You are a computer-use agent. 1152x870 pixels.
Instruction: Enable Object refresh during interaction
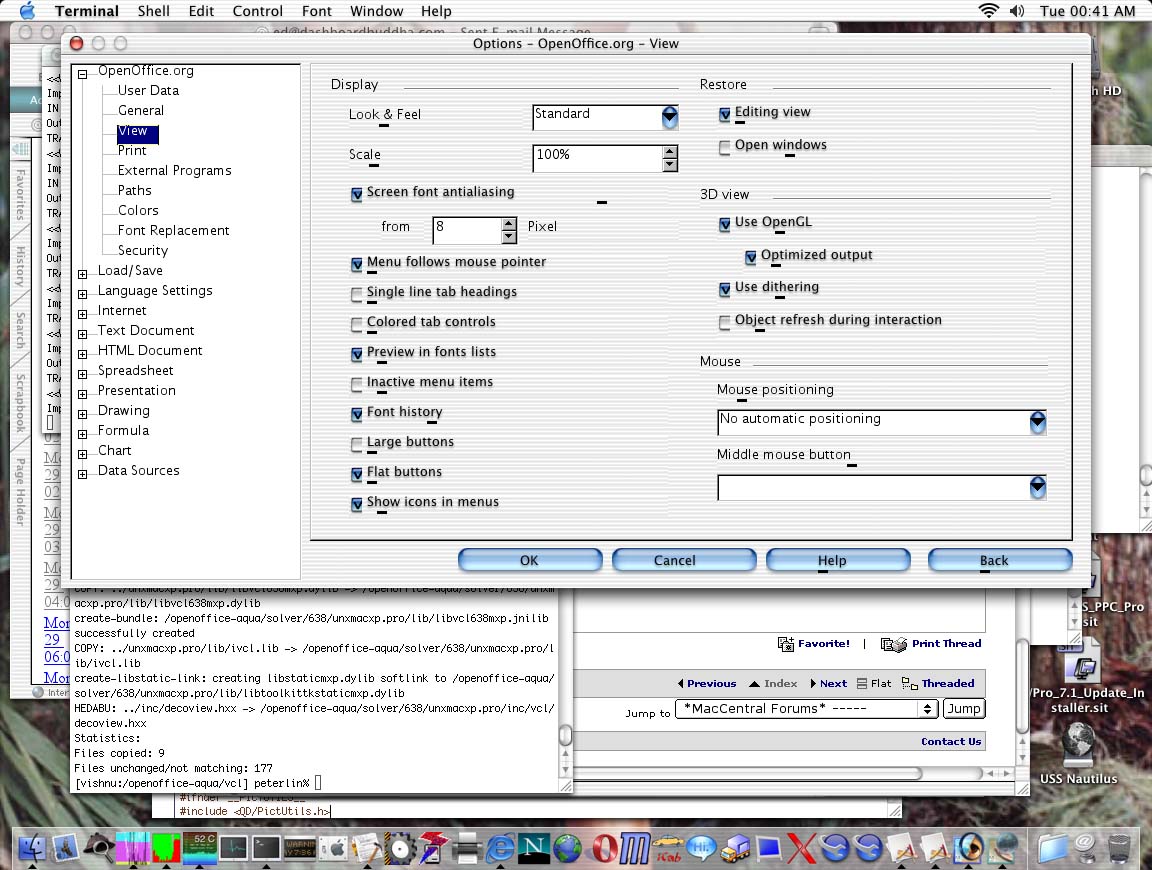[x=725, y=322]
